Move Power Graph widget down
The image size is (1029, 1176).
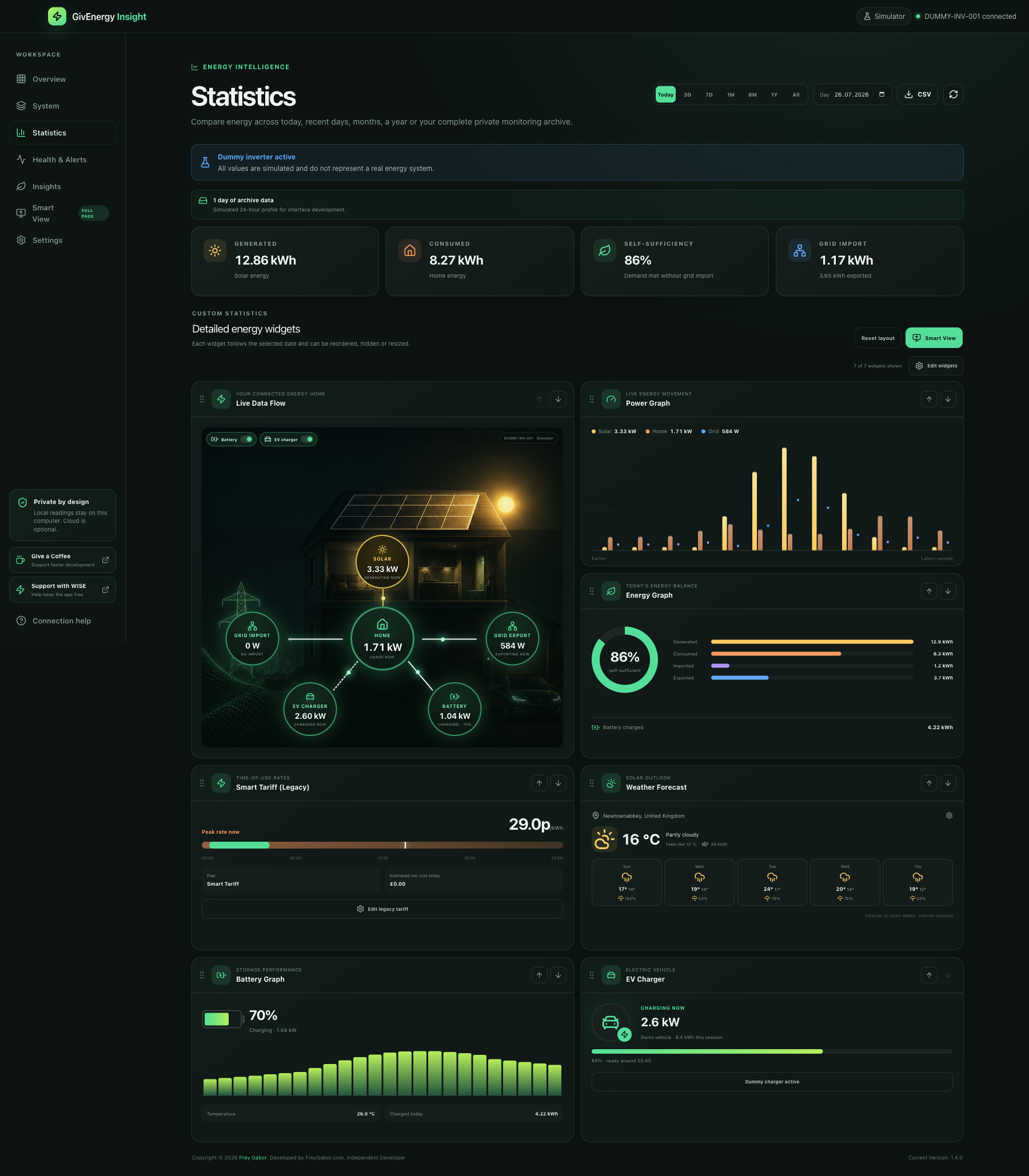tap(947, 399)
